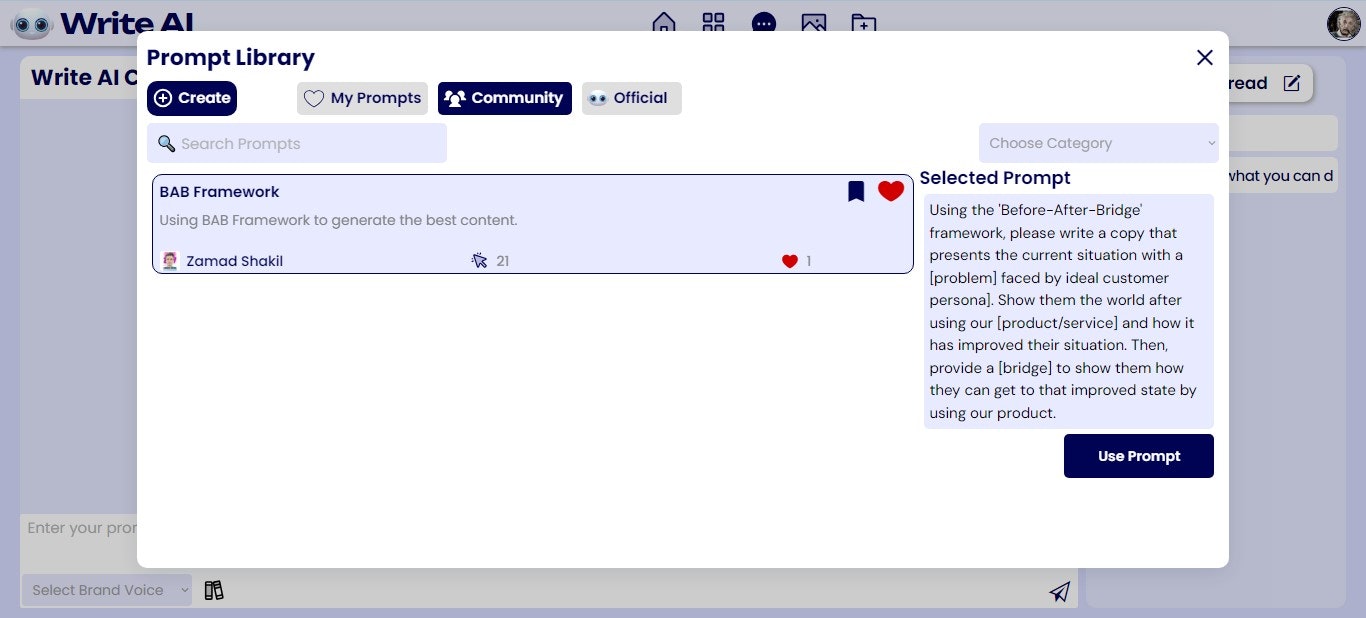This screenshot has width=1366, height=618.
Task: Click the red heart next to the like count
Action: tap(788, 261)
